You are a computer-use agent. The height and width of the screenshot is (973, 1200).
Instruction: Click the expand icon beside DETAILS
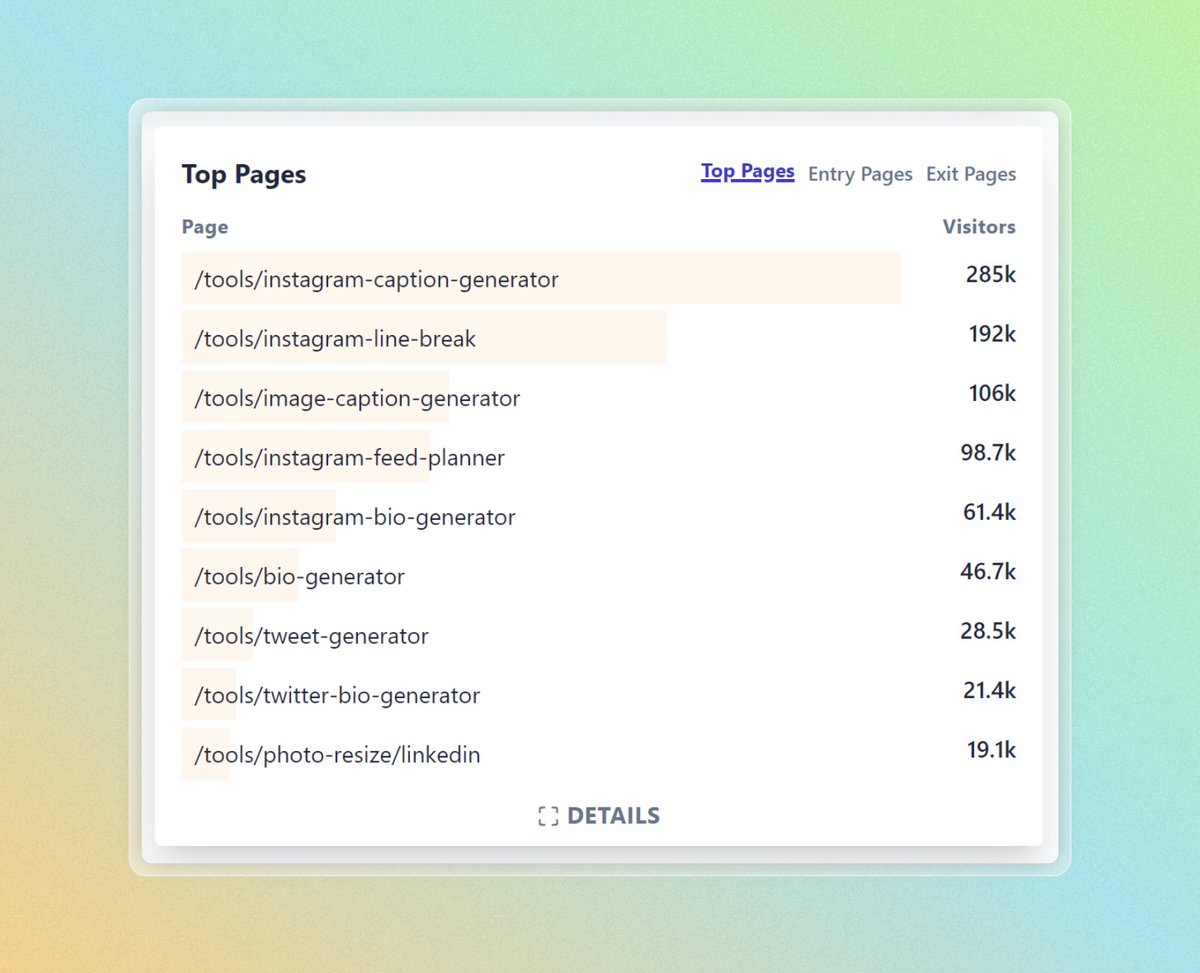pyautogui.click(x=548, y=816)
